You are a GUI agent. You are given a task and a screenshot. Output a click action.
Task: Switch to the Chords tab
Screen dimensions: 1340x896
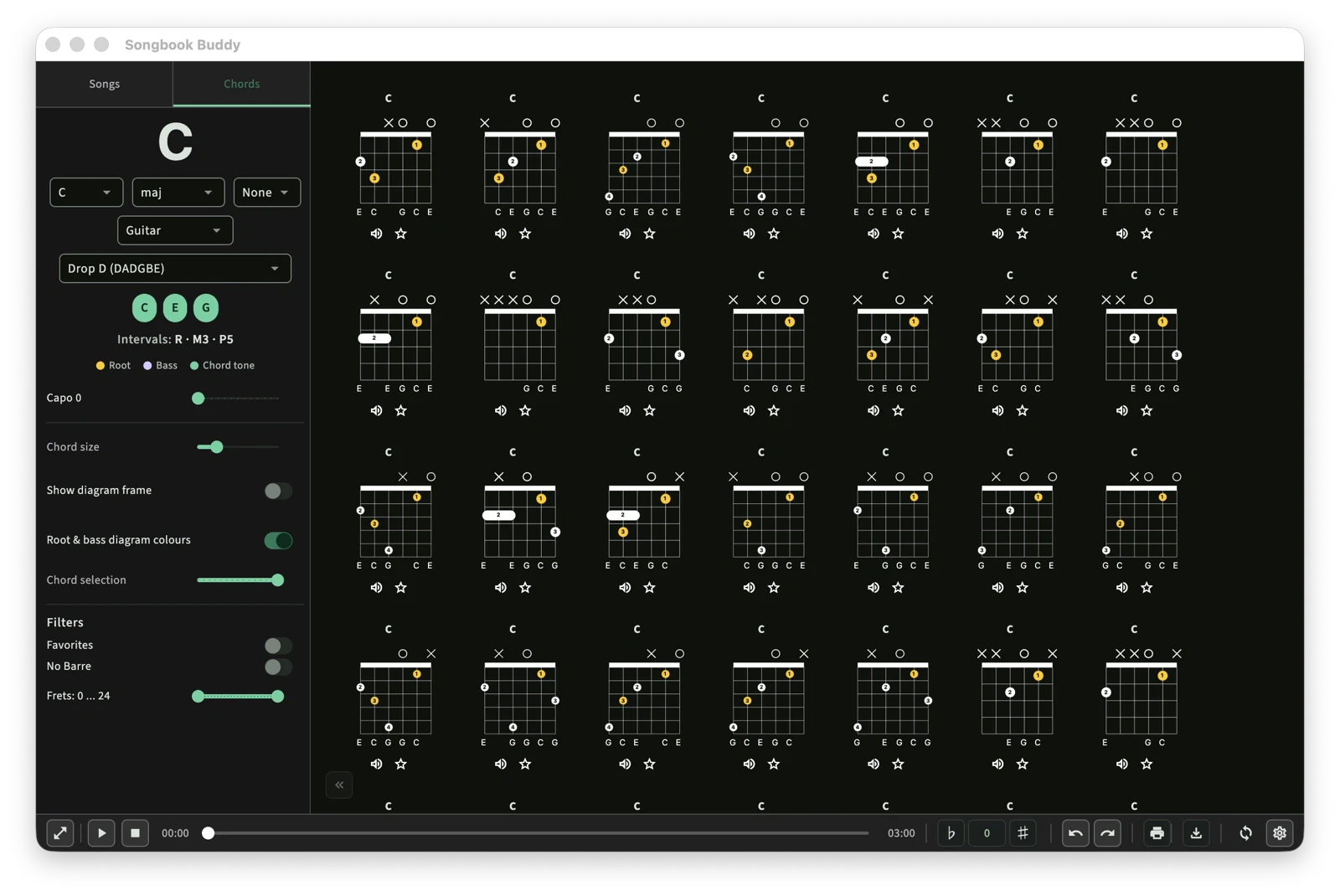tap(241, 84)
